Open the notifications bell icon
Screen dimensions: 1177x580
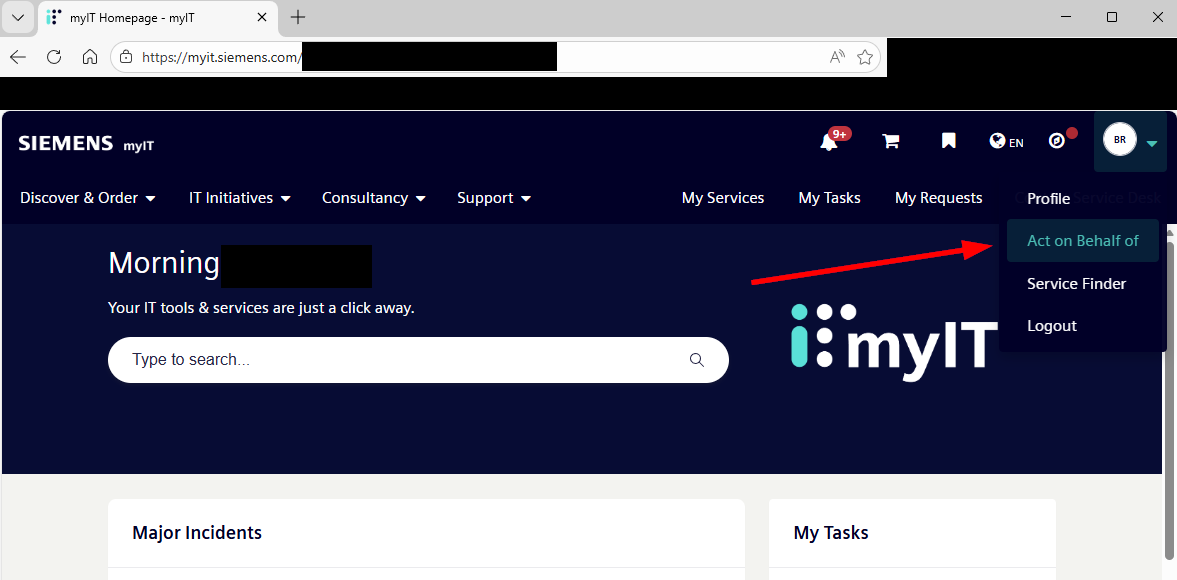pyautogui.click(x=829, y=142)
